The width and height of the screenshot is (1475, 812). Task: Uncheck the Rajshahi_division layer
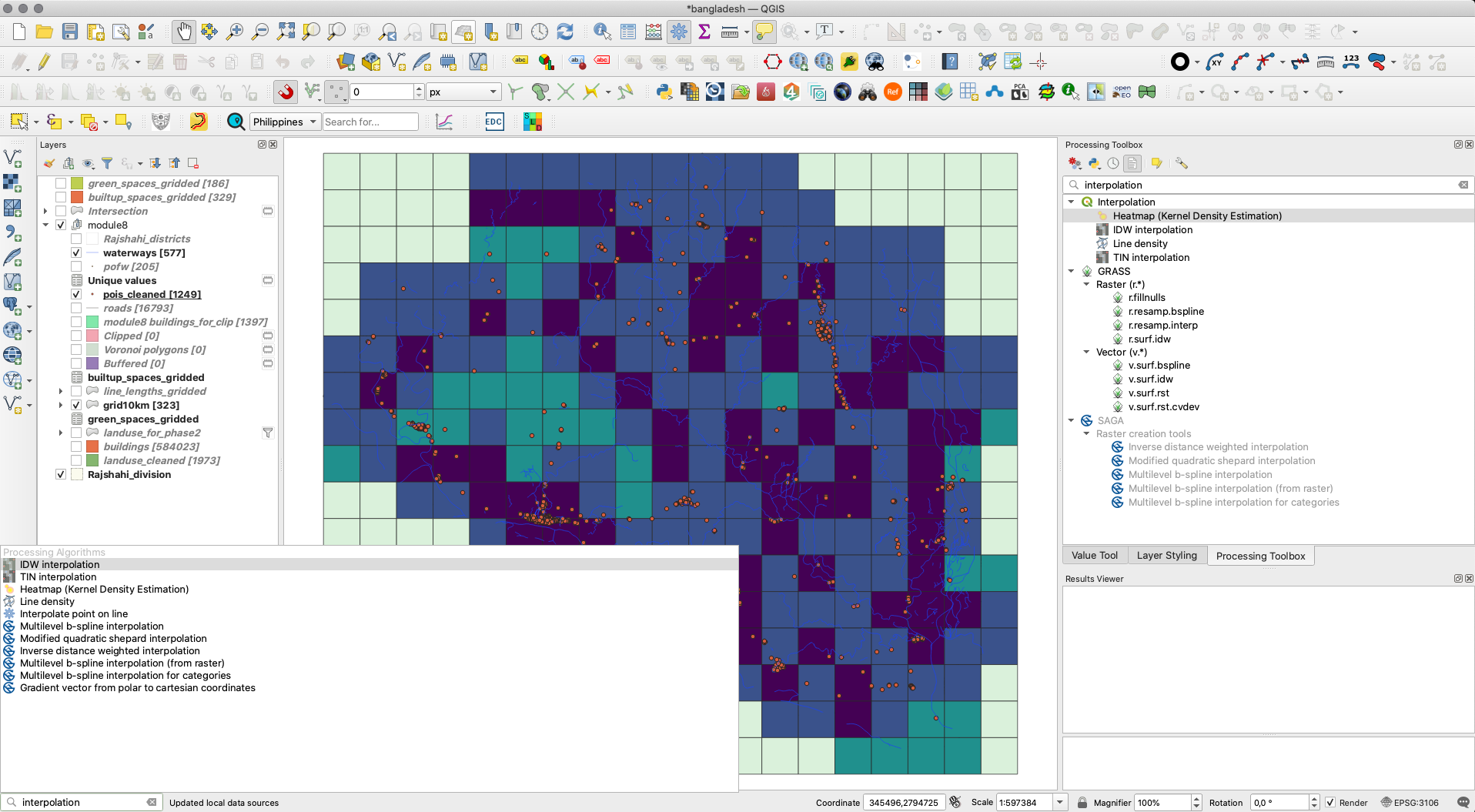pyautogui.click(x=61, y=474)
